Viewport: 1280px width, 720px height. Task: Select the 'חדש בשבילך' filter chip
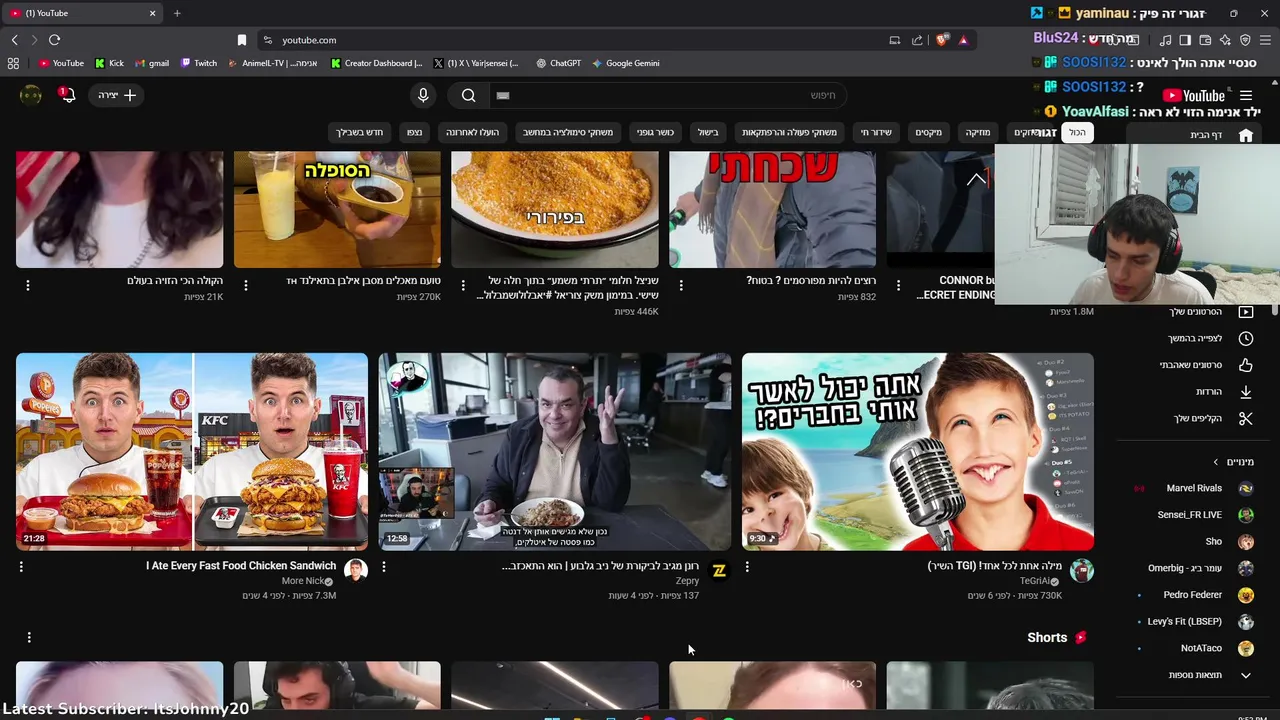(x=360, y=132)
